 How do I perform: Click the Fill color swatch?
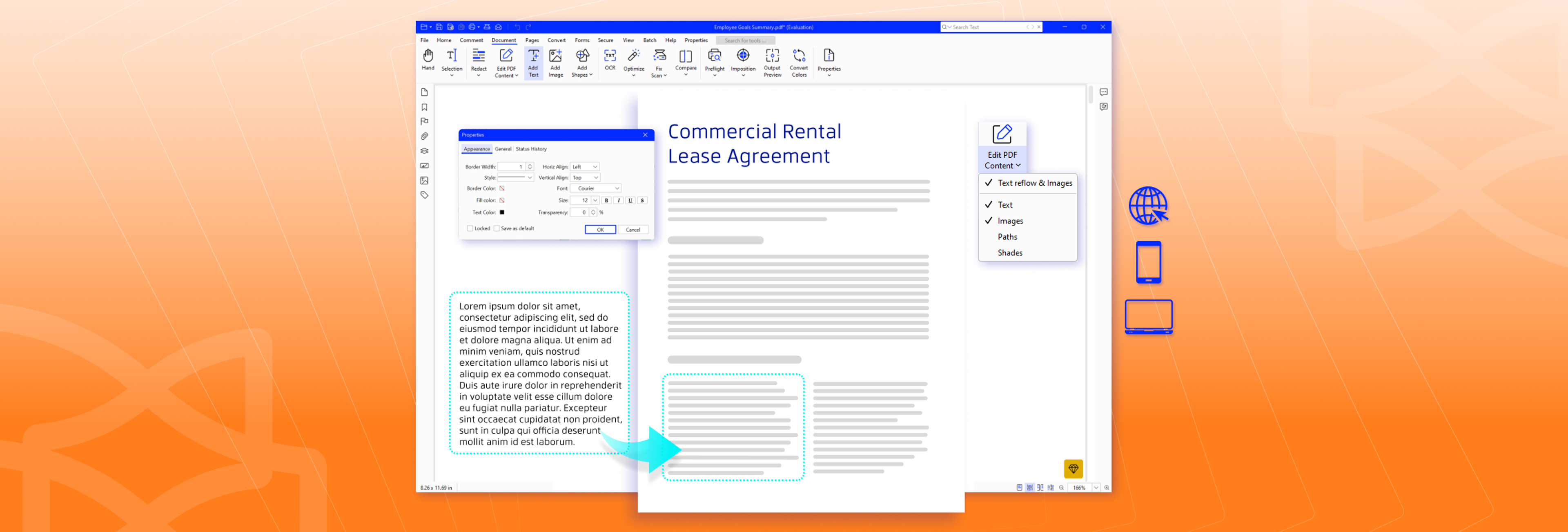pyautogui.click(x=501, y=200)
